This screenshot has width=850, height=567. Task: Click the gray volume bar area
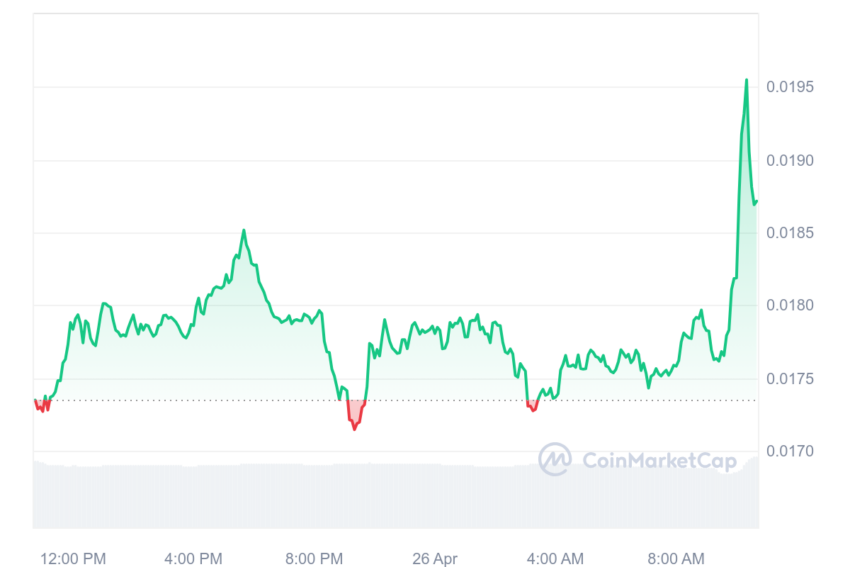[x=396, y=495]
